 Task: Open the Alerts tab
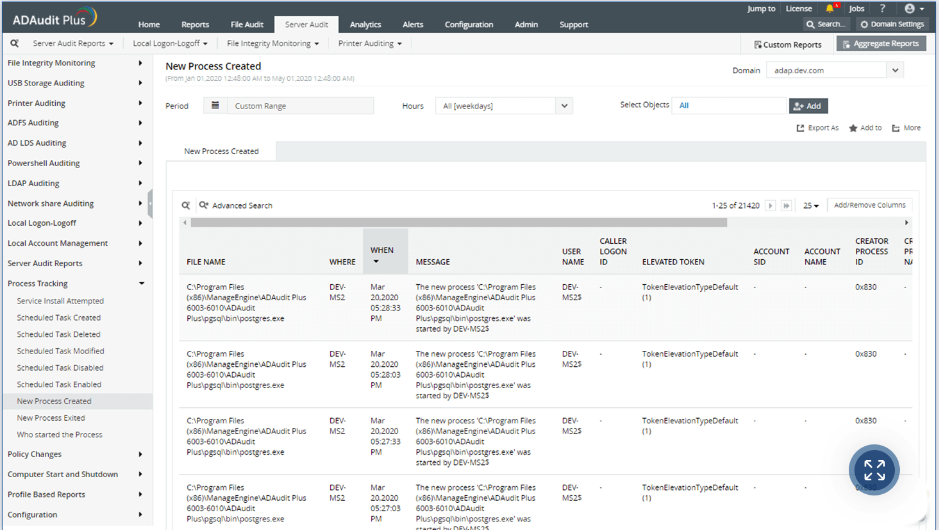413,25
